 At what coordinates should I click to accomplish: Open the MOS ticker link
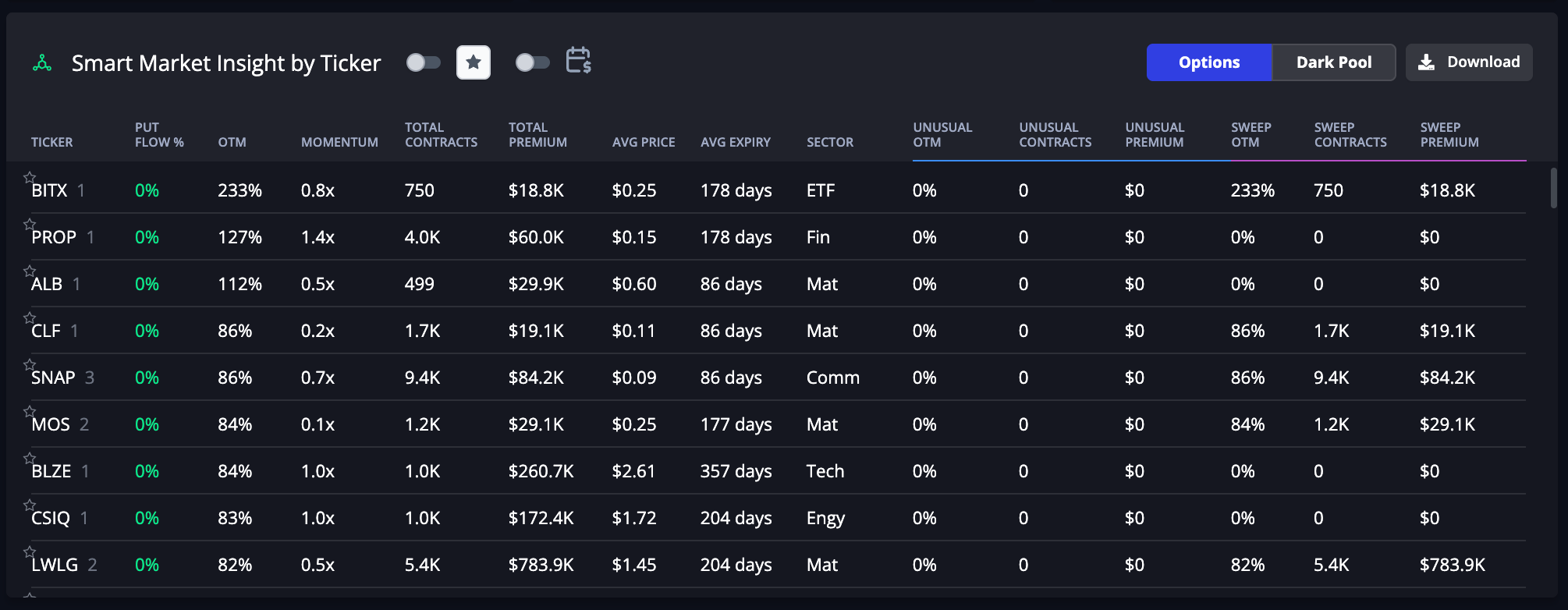point(51,424)
